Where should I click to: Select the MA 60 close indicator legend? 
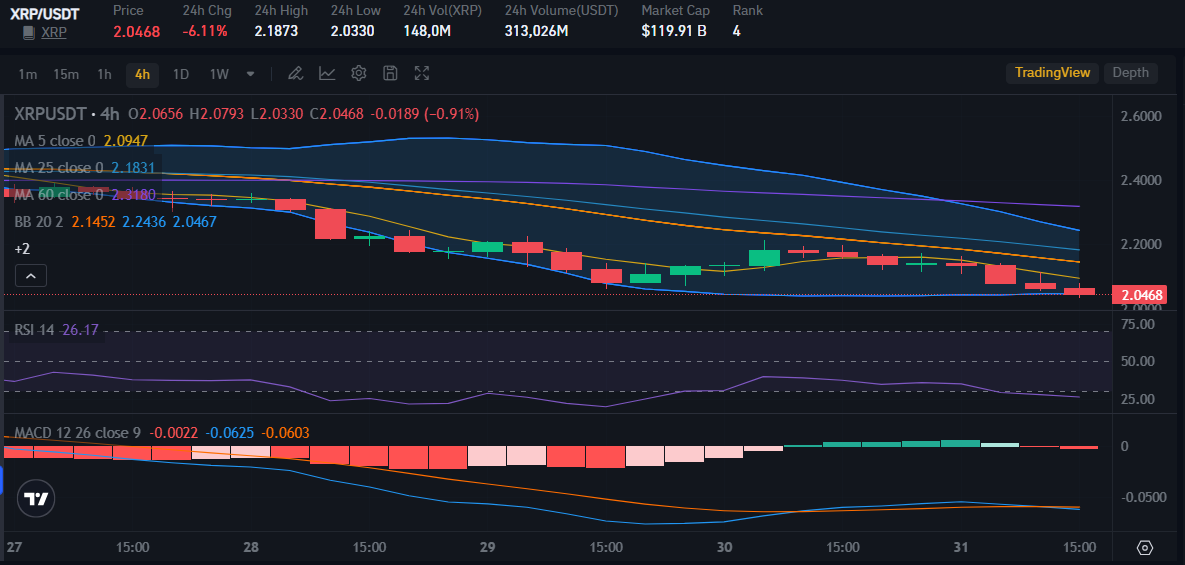[58, 195]
